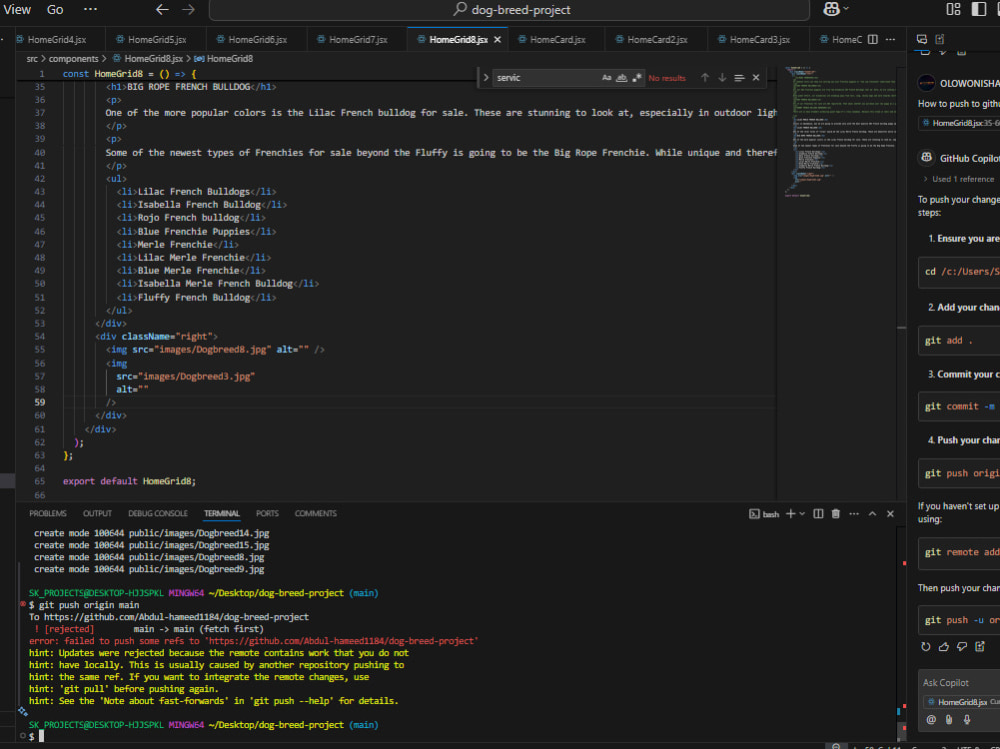Image resolution: width=1000 pixels, height=749 pixels.
Task: Open the View menu
Action: (x=17, y=10)
